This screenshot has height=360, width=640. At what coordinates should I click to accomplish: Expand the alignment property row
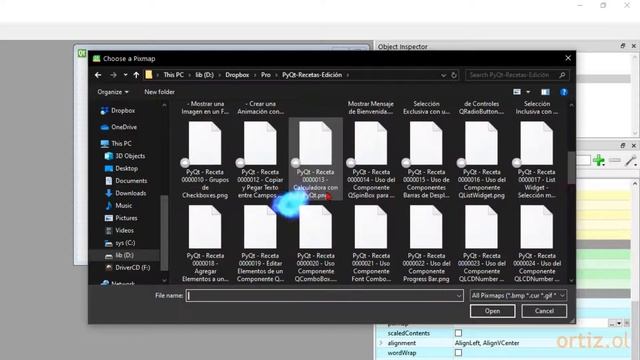click(381, 343)
